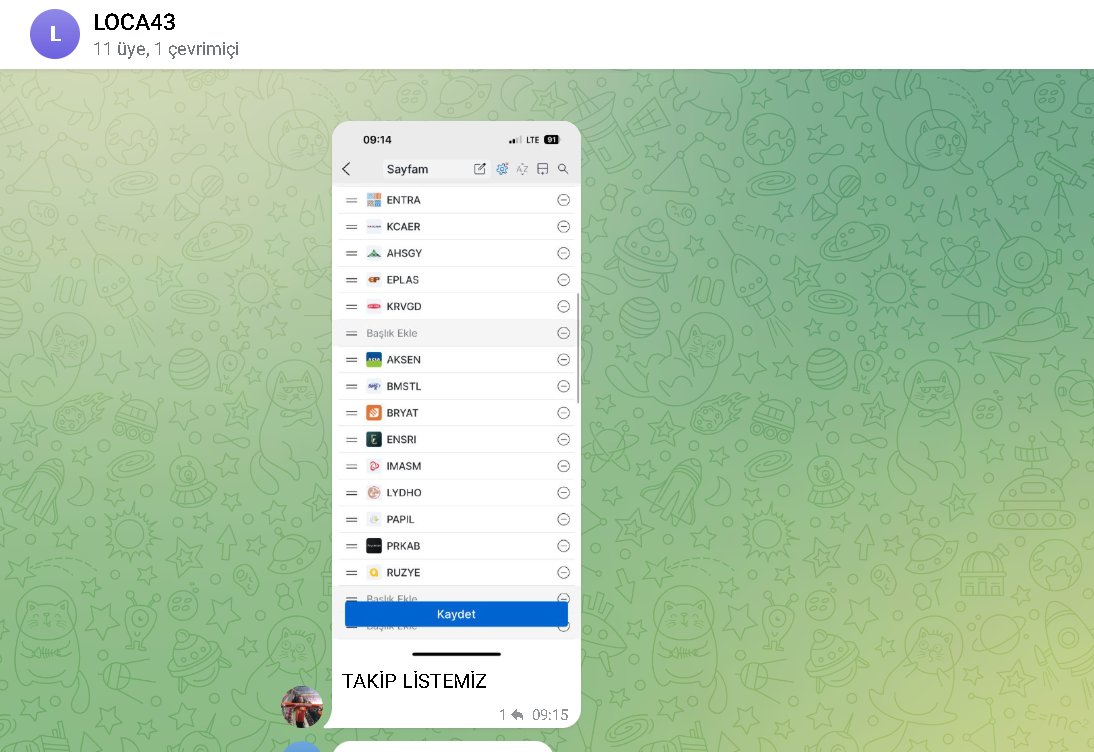Click the message sender's profile photo
Viewport: 1094px width, 752px height.
[x=302, y=707]
